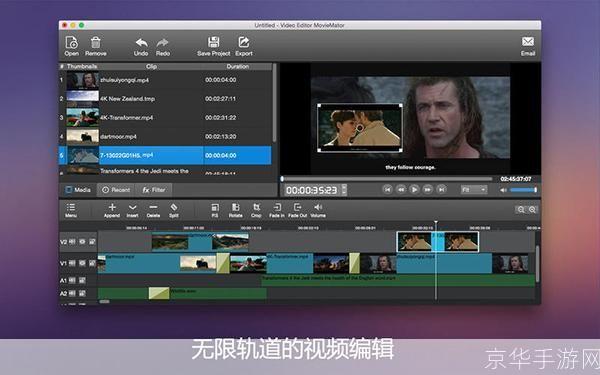The image size is (600, 375).
Task: Lock the A2 audio track
Action: (82, 293)
